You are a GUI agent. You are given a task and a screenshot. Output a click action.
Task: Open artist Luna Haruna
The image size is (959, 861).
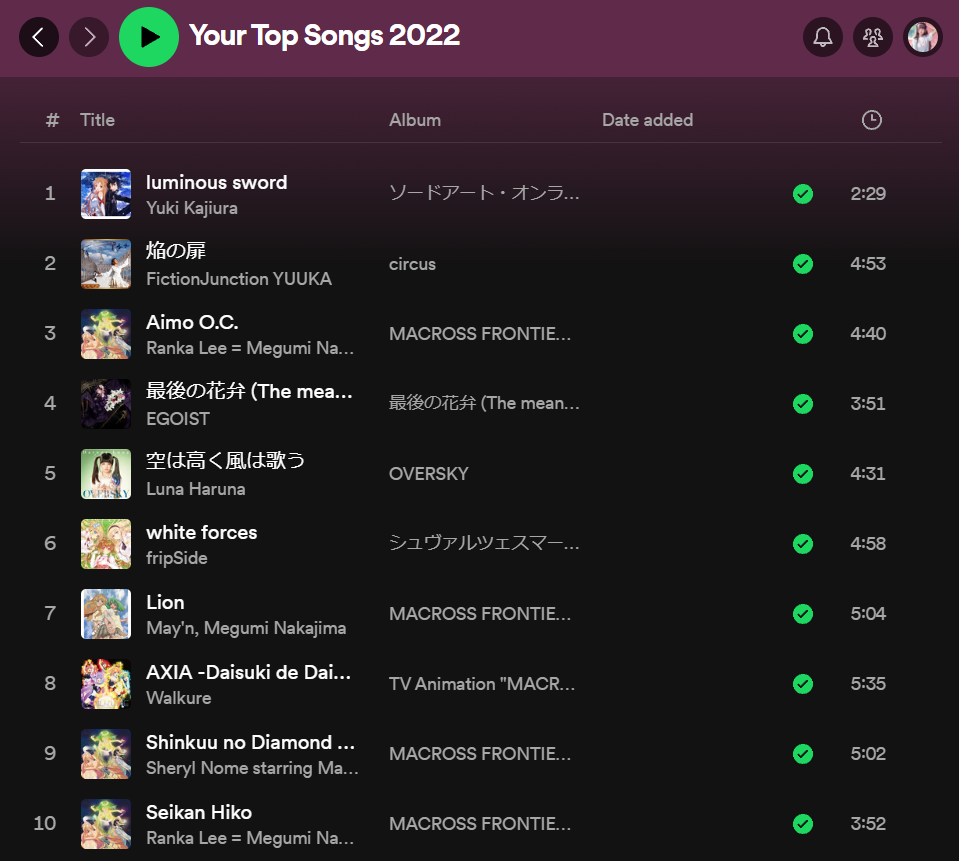pyautogui.click(x=196, y=489)
